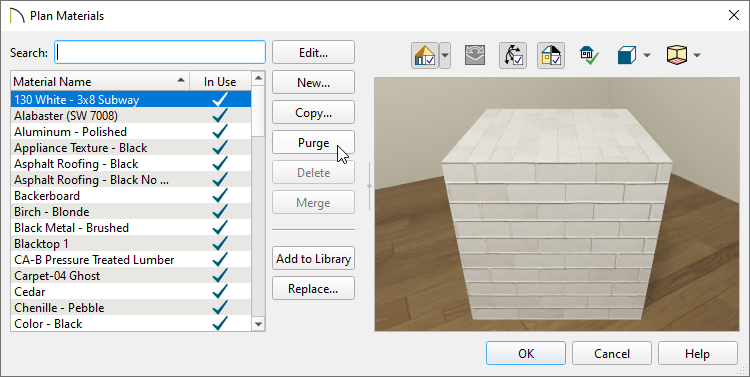Click In Use checkmark for Aluminum - Polished

point(220,131)
